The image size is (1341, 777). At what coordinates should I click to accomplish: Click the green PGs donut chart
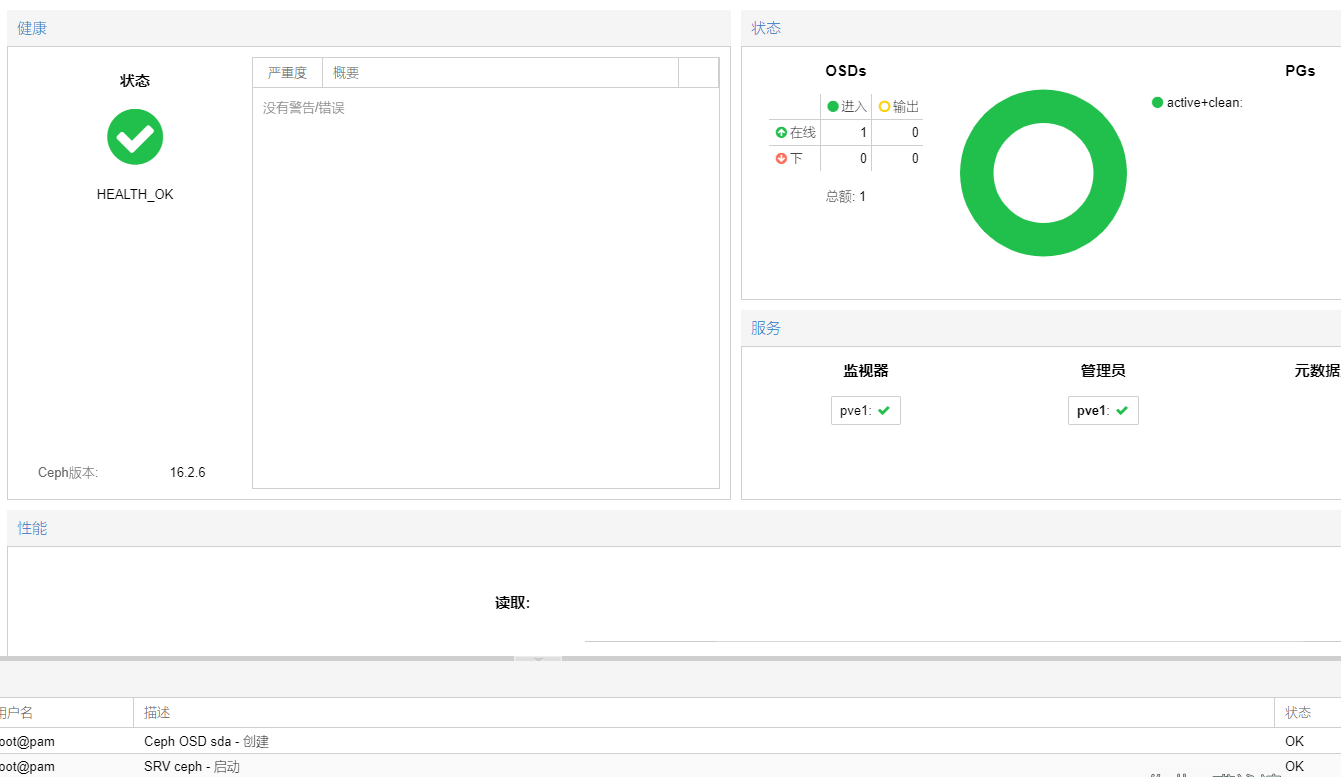point(1043,173)
